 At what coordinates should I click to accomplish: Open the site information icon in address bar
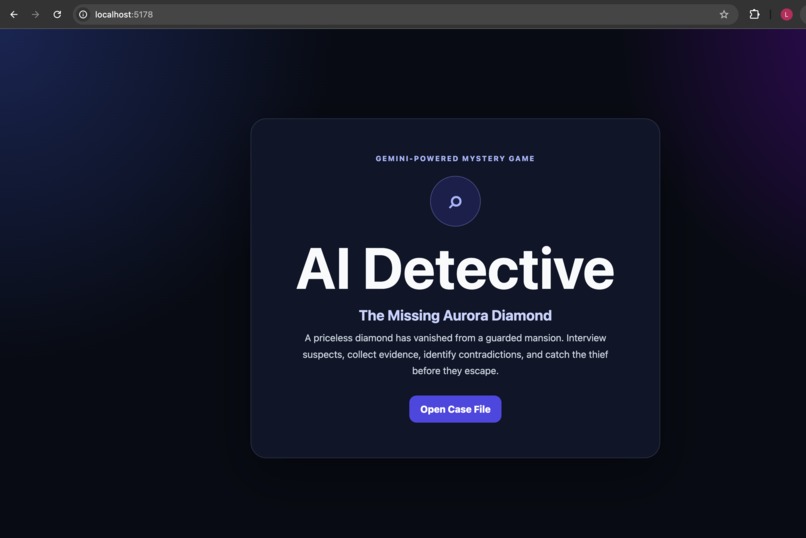pos(83,14)
